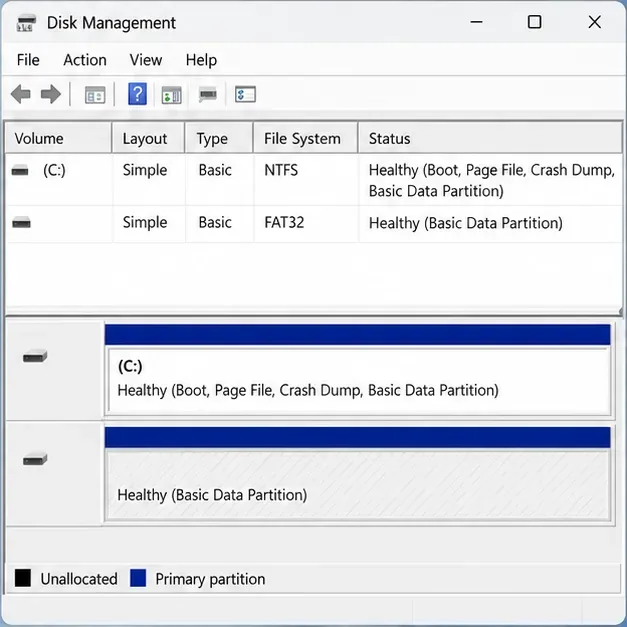Open the View menu
This screenshot has width=627, height=627.
tap(146, 60)
